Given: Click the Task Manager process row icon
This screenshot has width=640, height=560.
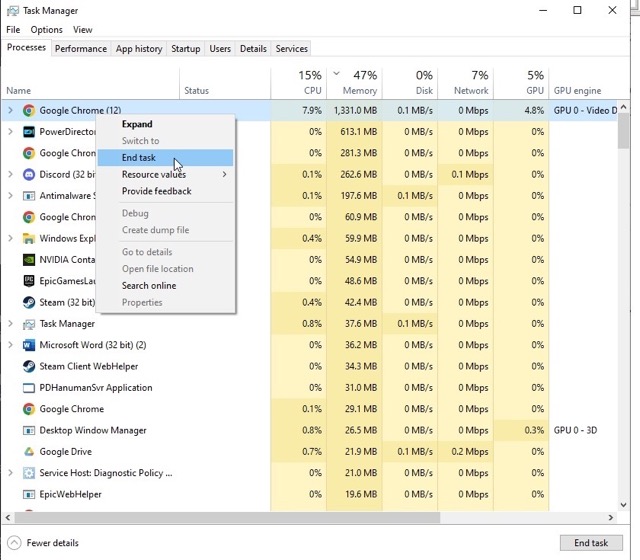Looking at the screenshot, I should (29, 324).
